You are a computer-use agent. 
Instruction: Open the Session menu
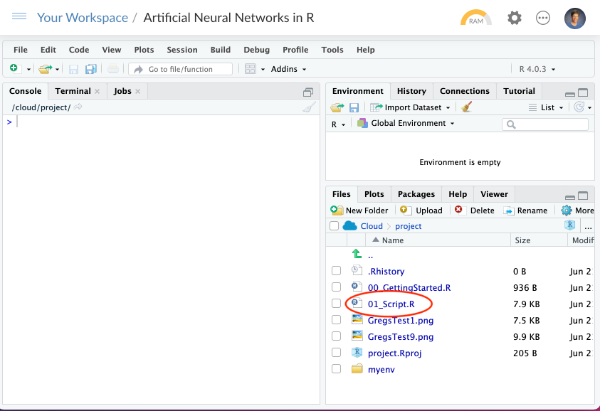(x=182, y=50)
